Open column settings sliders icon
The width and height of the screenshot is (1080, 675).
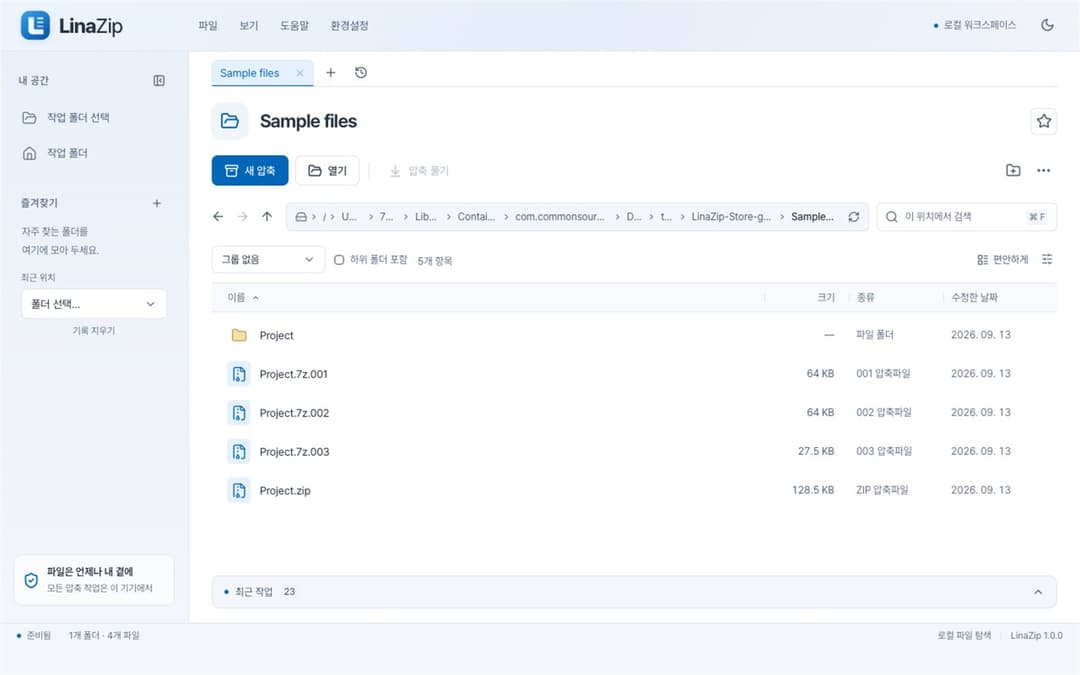coord(1047,259)
